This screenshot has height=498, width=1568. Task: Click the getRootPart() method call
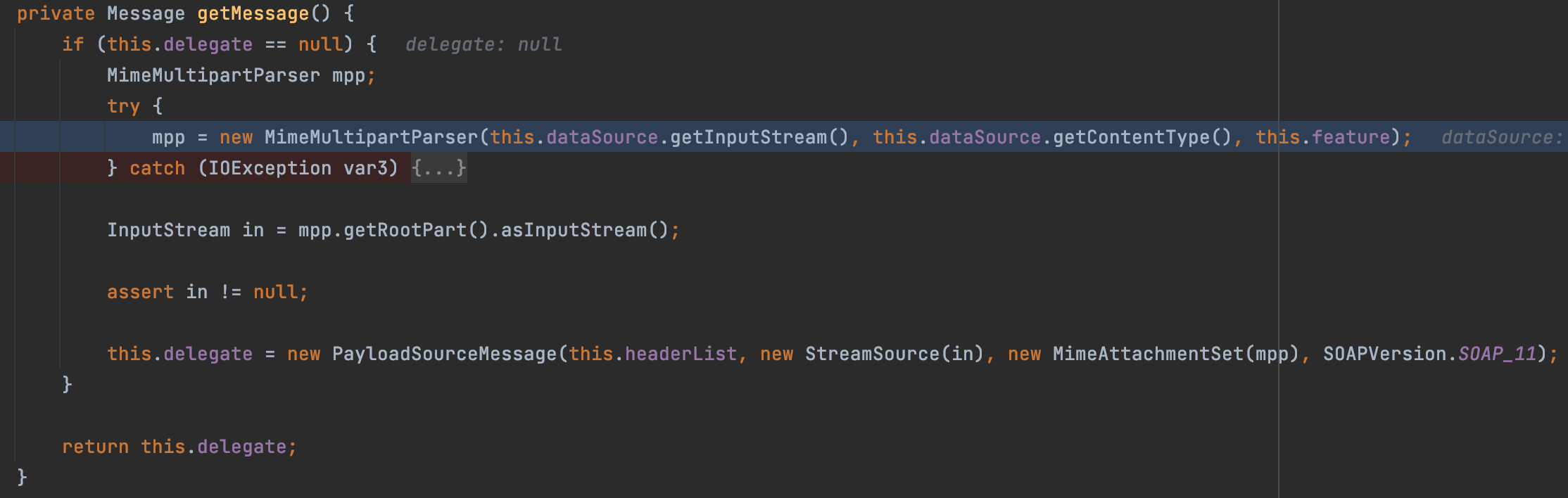(405, 230)
